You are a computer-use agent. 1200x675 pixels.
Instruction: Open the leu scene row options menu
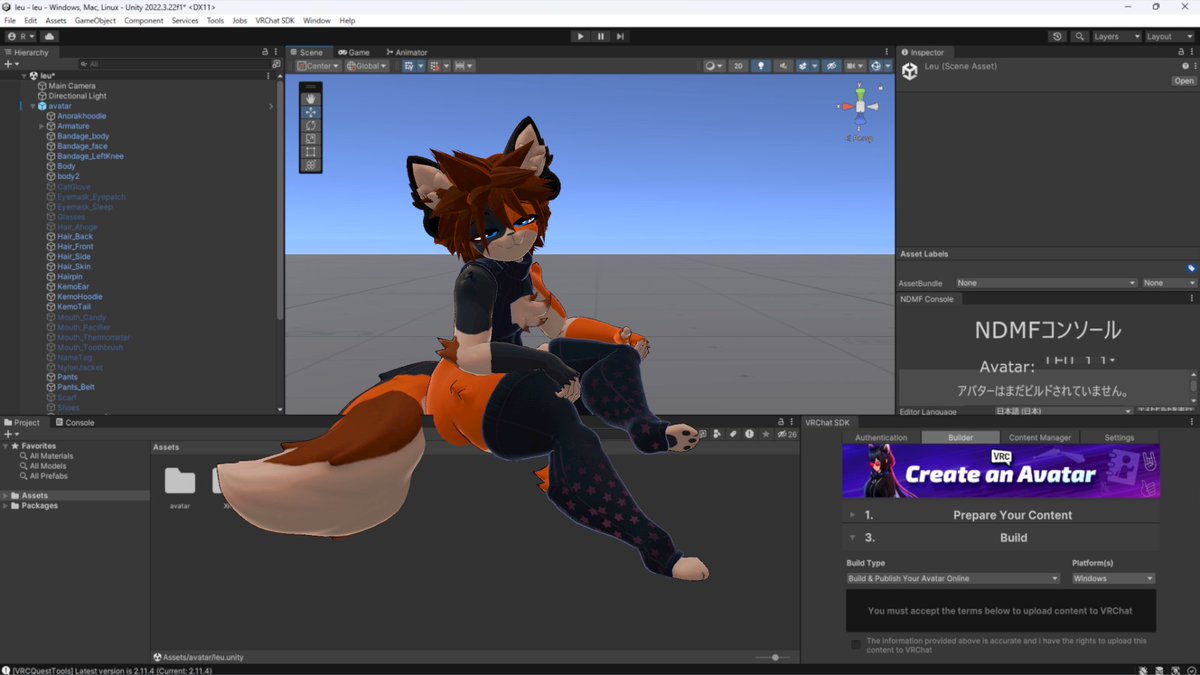(268, 75)
